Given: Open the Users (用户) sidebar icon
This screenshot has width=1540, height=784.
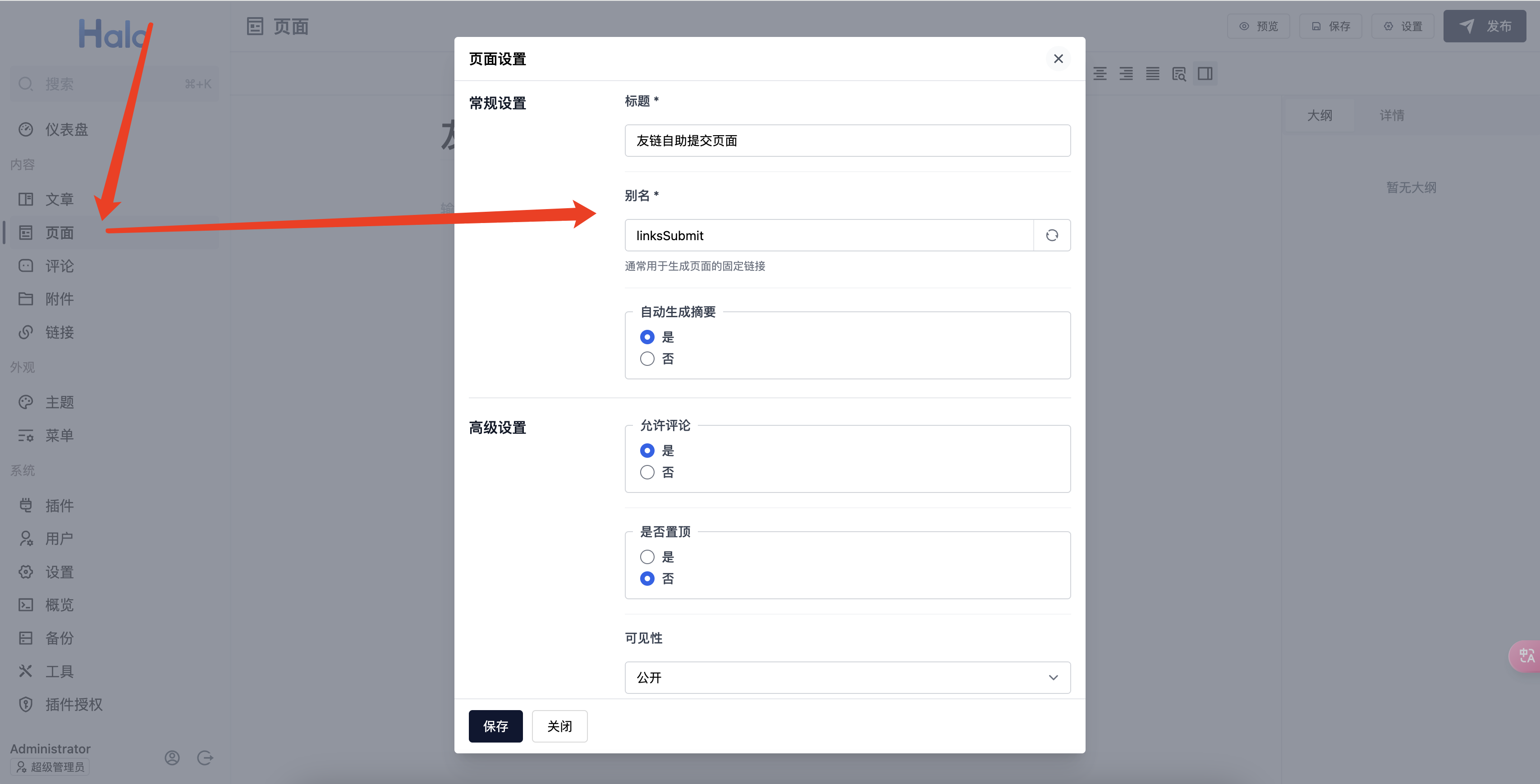Looking at the screenshot, I should coord(26,538).
